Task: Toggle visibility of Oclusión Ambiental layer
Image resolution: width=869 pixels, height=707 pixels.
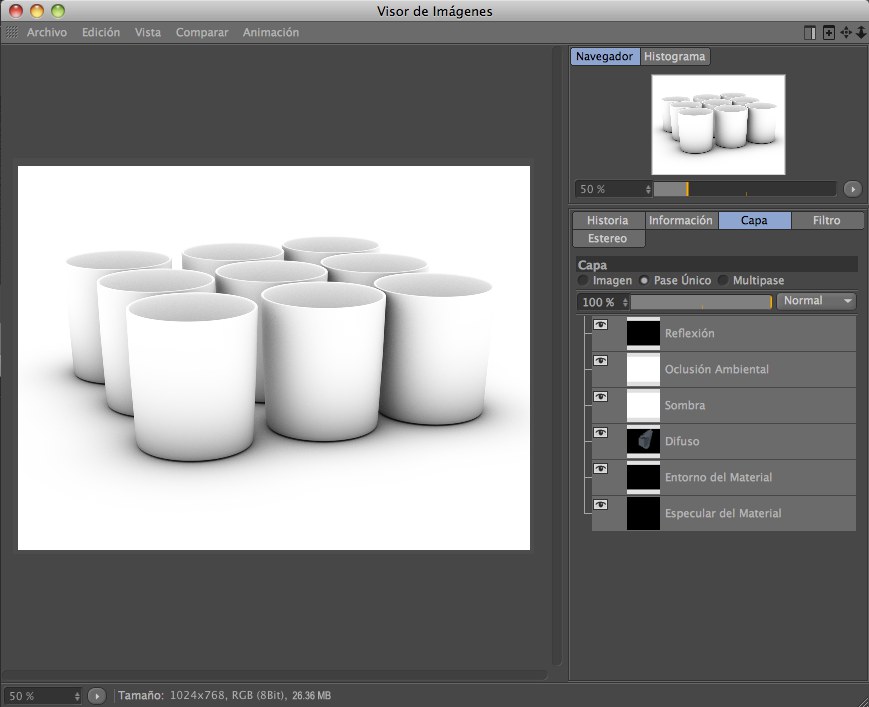Action: [601, 361]
